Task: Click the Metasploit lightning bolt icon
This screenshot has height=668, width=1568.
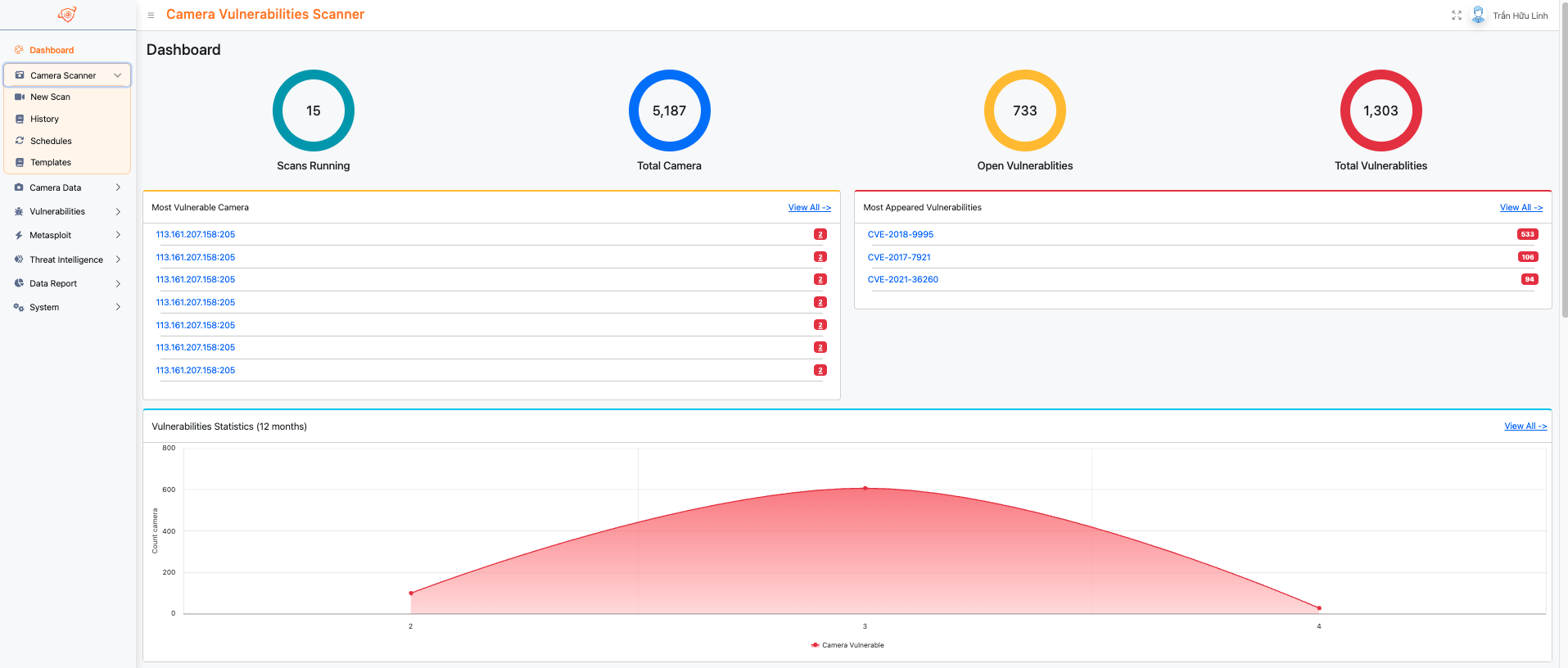Action: 19,235
